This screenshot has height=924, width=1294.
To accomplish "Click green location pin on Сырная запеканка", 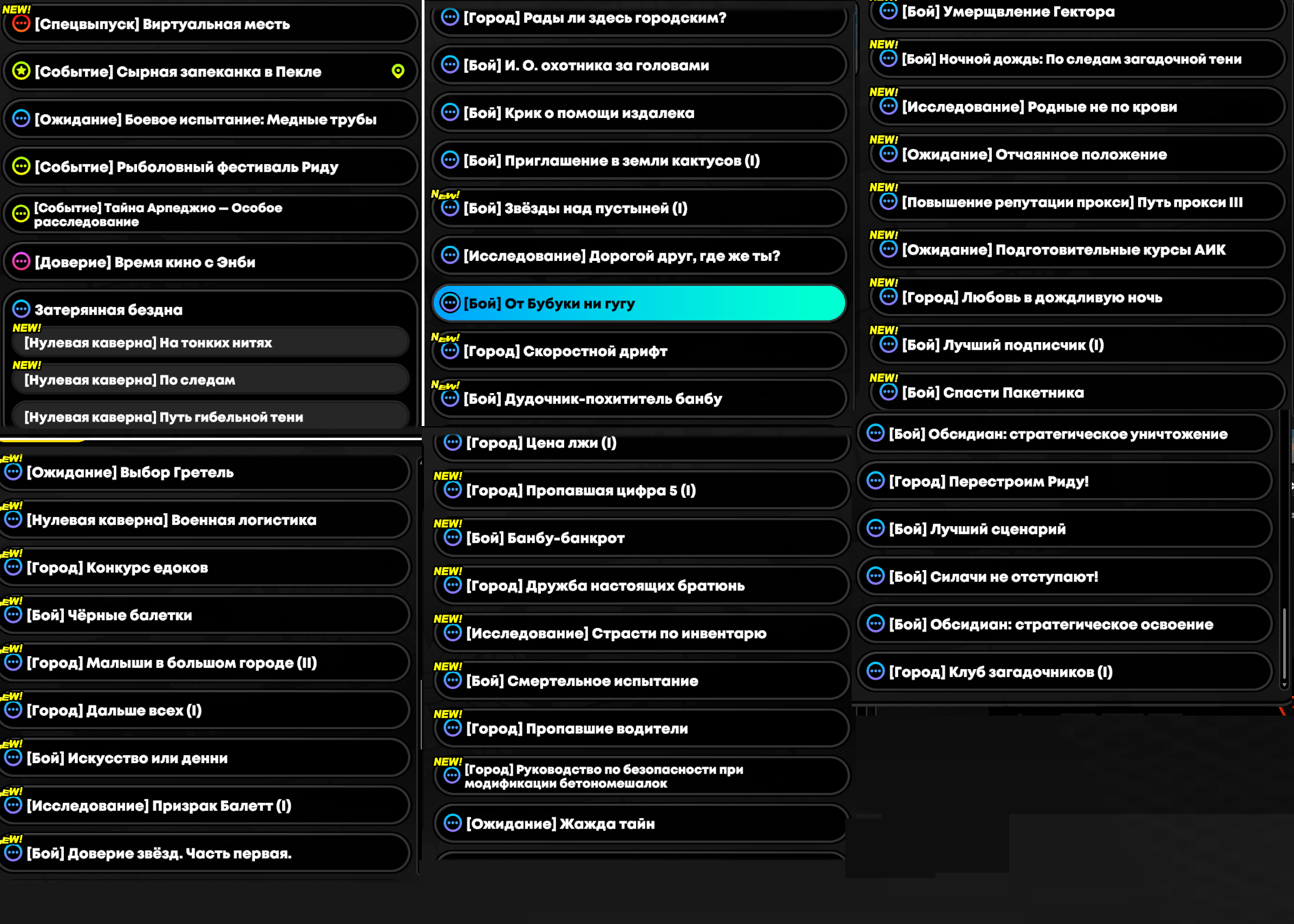I will [x=398, y=71].
